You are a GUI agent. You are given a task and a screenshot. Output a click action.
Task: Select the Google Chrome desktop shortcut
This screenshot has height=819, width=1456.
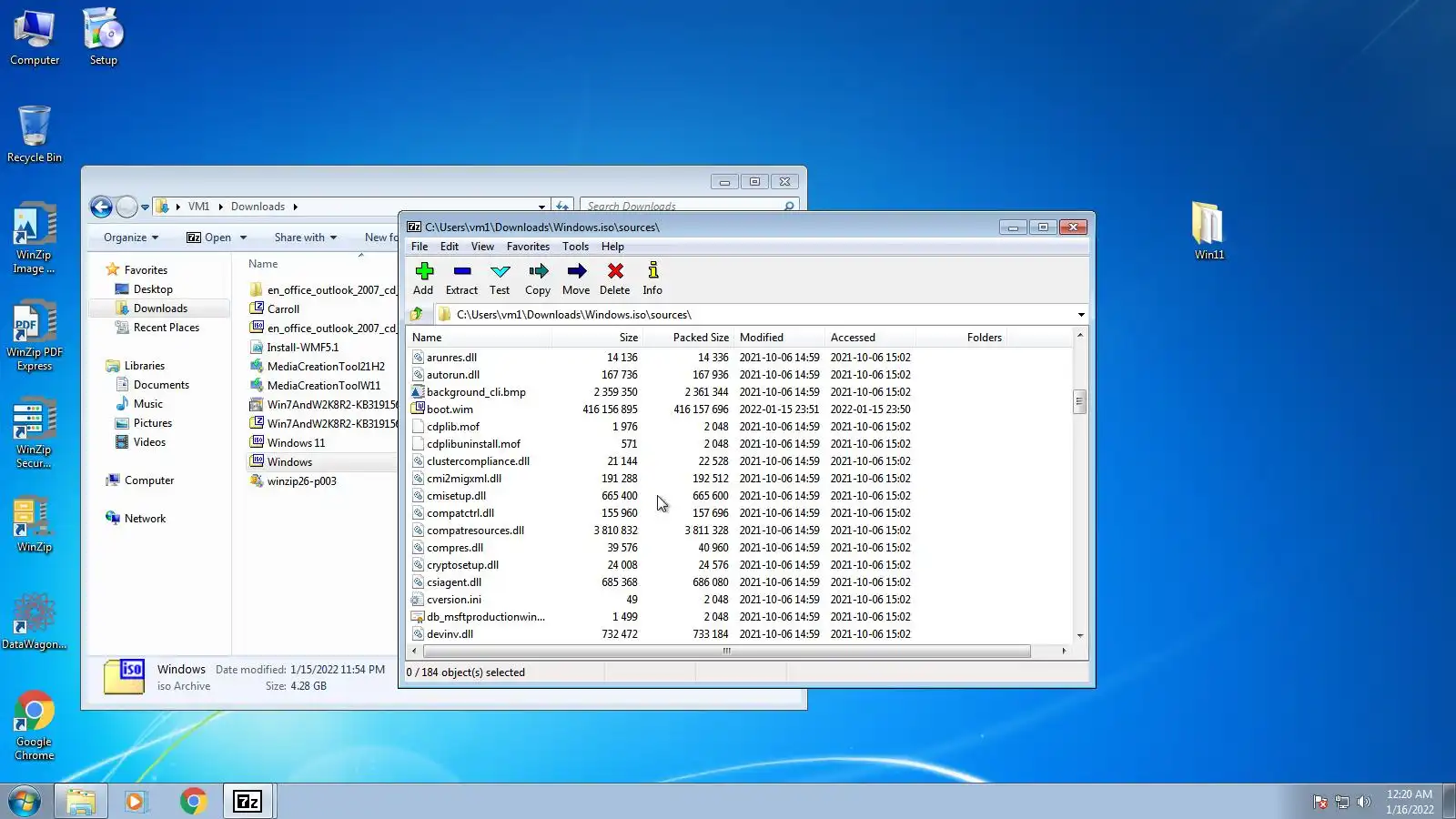pyautogui.click(x=34, y=726)
